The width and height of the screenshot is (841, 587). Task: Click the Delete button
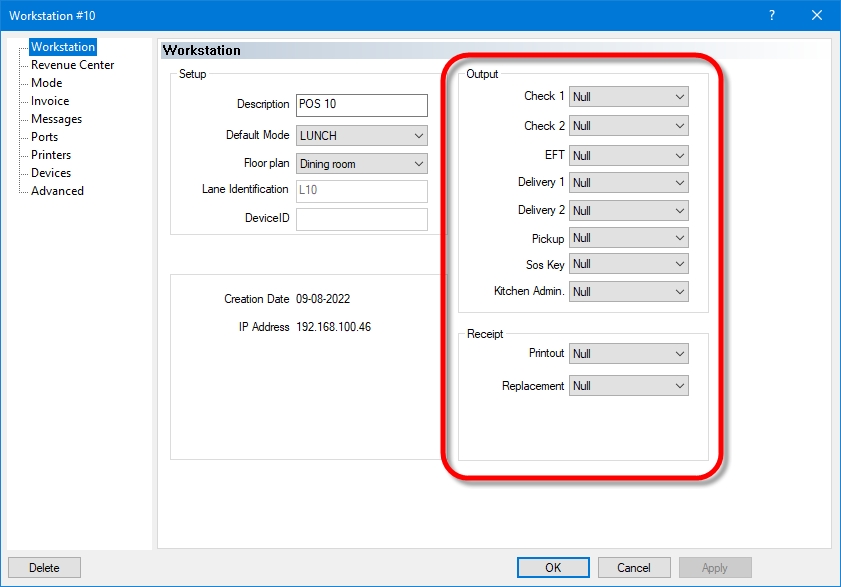point(44,568)
